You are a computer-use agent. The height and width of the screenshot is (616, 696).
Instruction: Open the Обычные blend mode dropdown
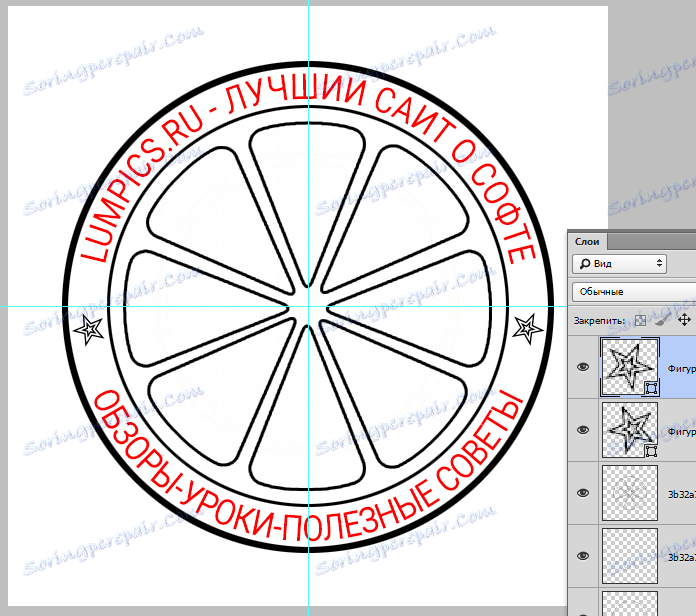coord(635,292)
